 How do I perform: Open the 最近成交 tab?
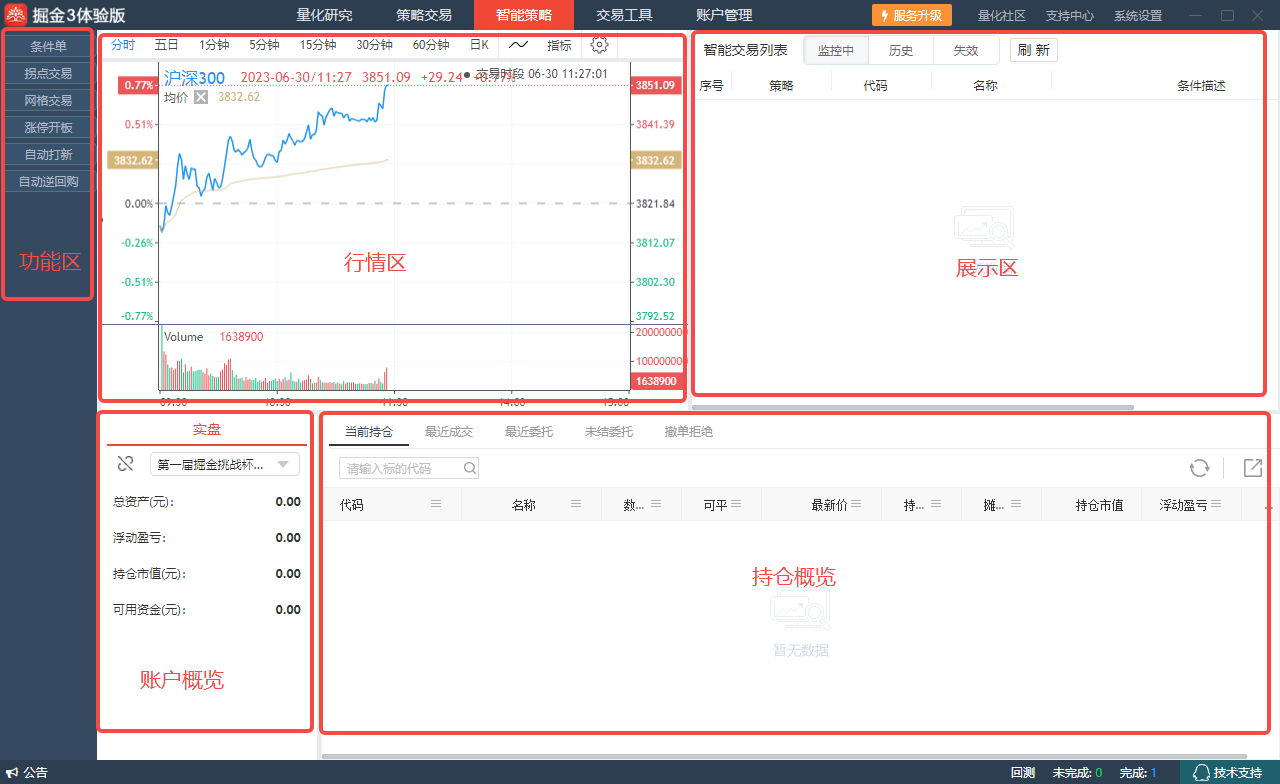(449, 432)
